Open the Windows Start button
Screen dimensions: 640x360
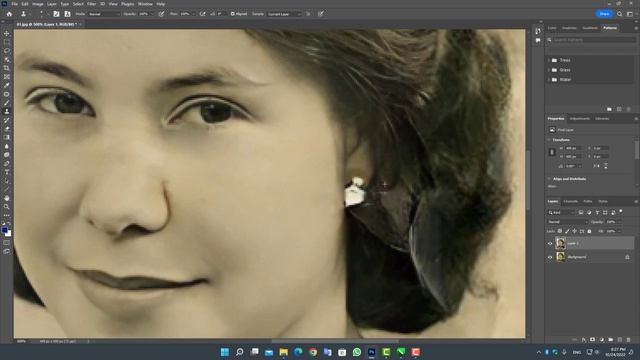click(224, 352)
